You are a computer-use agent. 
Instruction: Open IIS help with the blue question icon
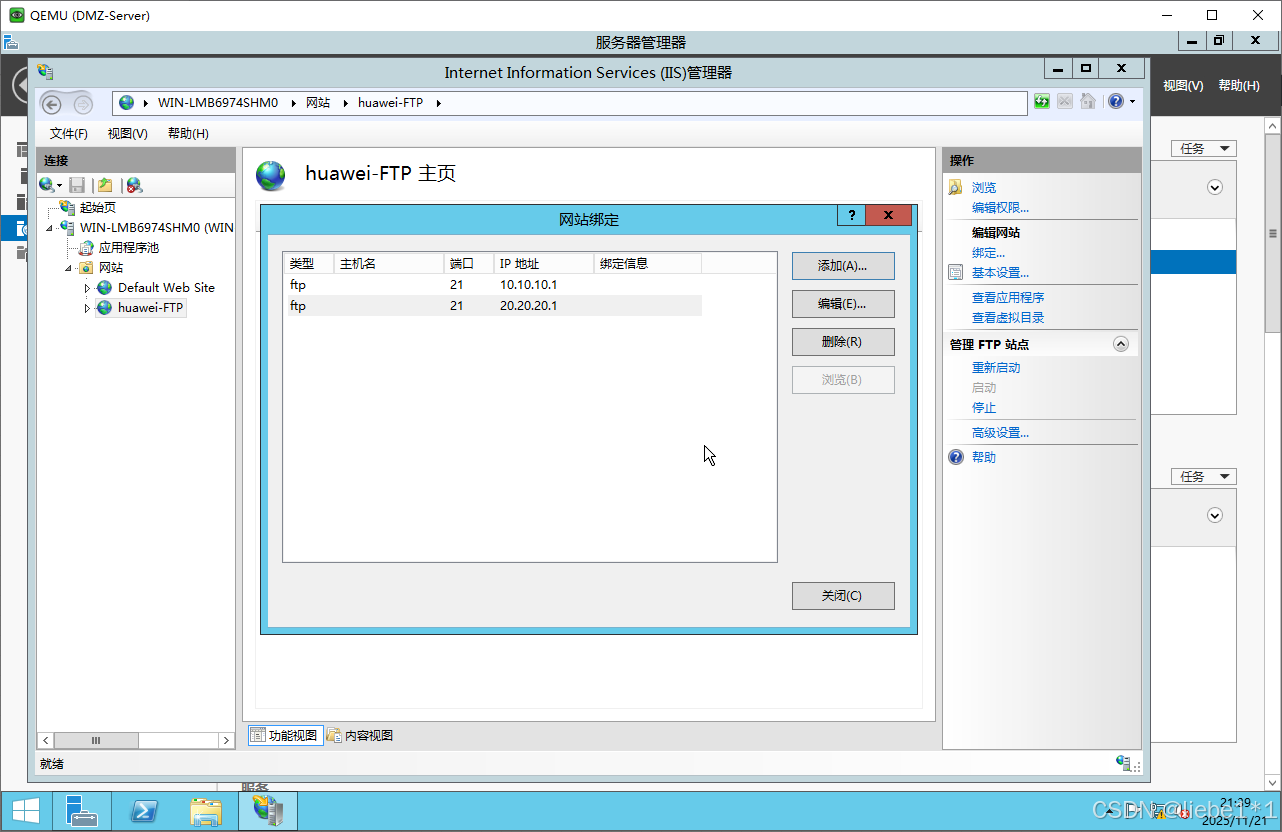click(x=1116, y=102)
